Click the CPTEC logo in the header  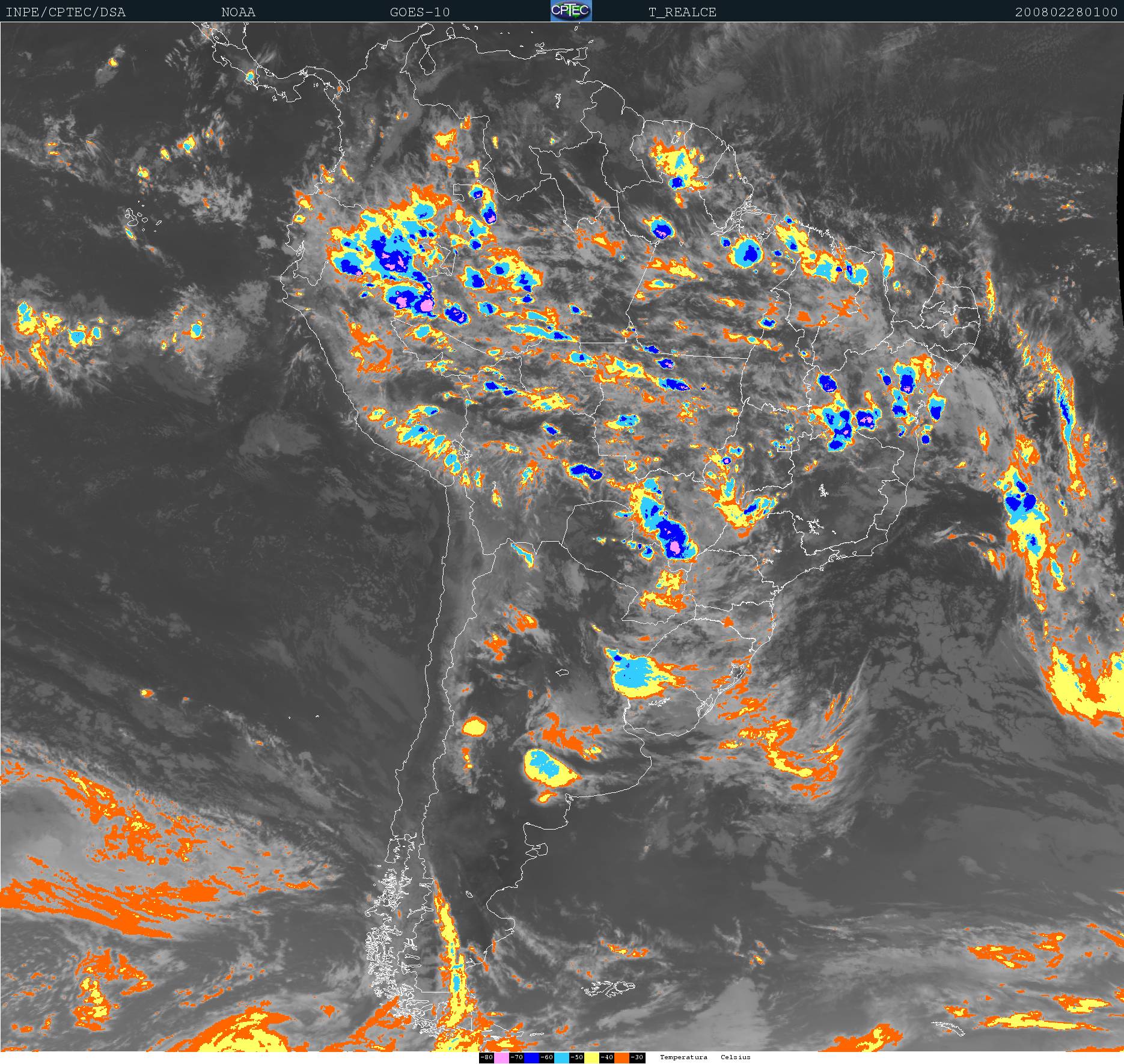[571, 11]
